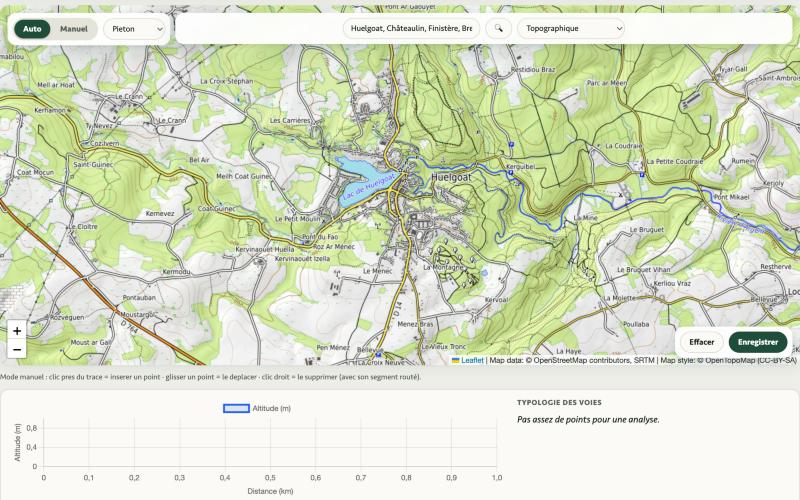The image size is (800, 500).
Task: Click the La Coudraie place label
Action: point(623,146)
